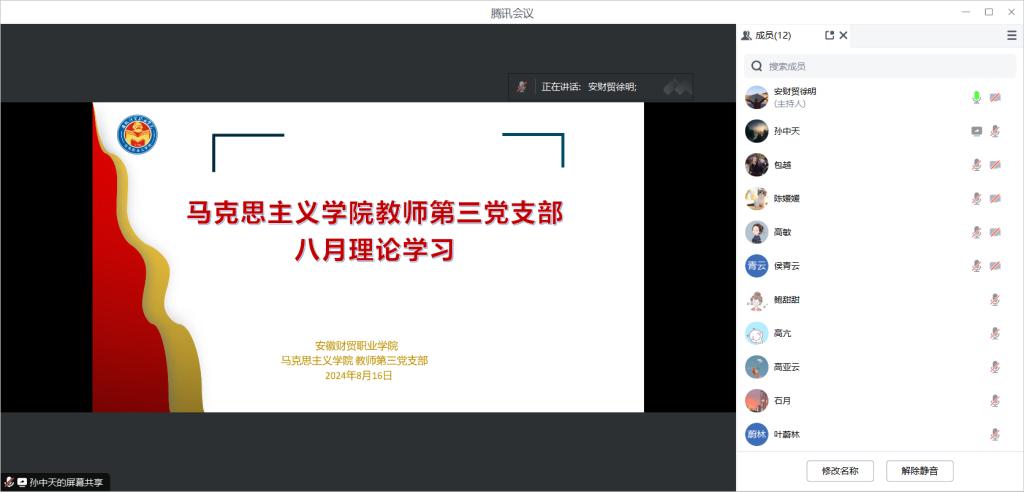Toggle the camera icon for 侯青云
Screen dimensions: 1024x492
pyautogui.click(x=995, y=266)
